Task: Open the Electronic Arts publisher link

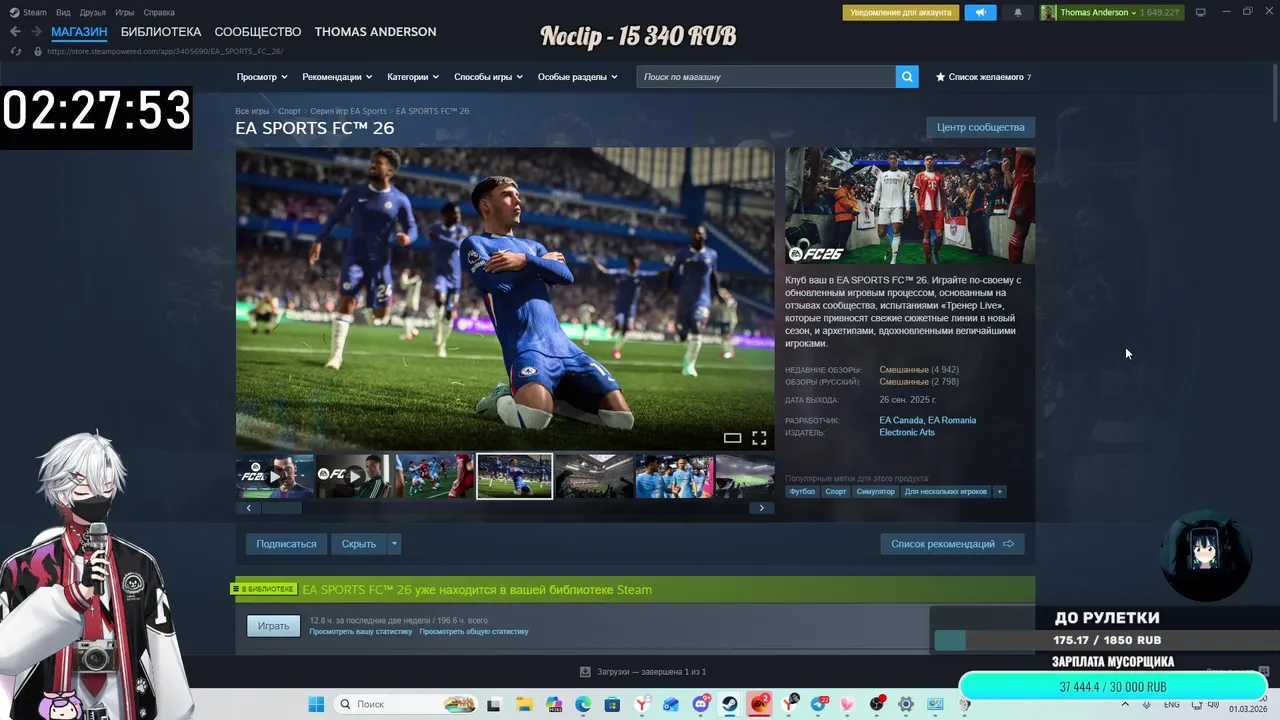Action: click(907, 432)
